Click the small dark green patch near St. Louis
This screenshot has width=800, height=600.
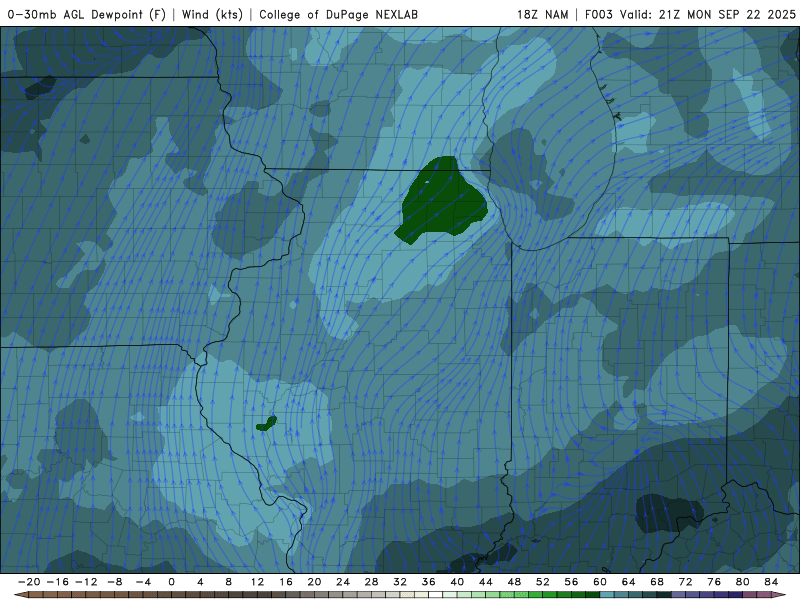[x=266, y=423]
